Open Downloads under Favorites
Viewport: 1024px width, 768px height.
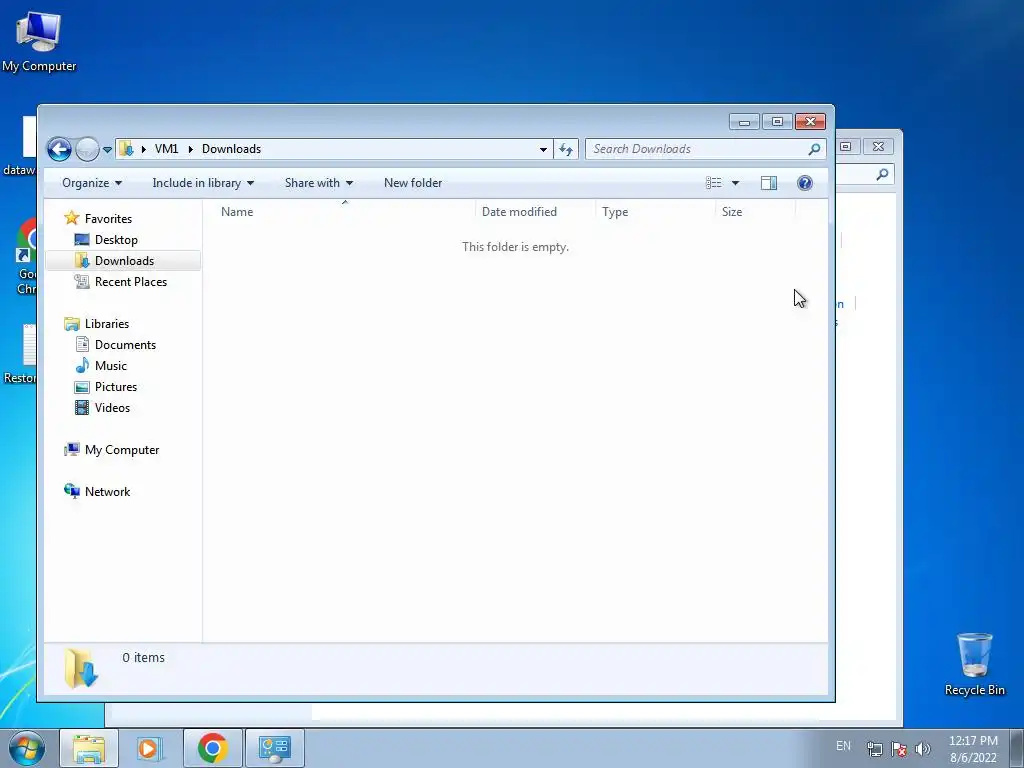(124, 261)
